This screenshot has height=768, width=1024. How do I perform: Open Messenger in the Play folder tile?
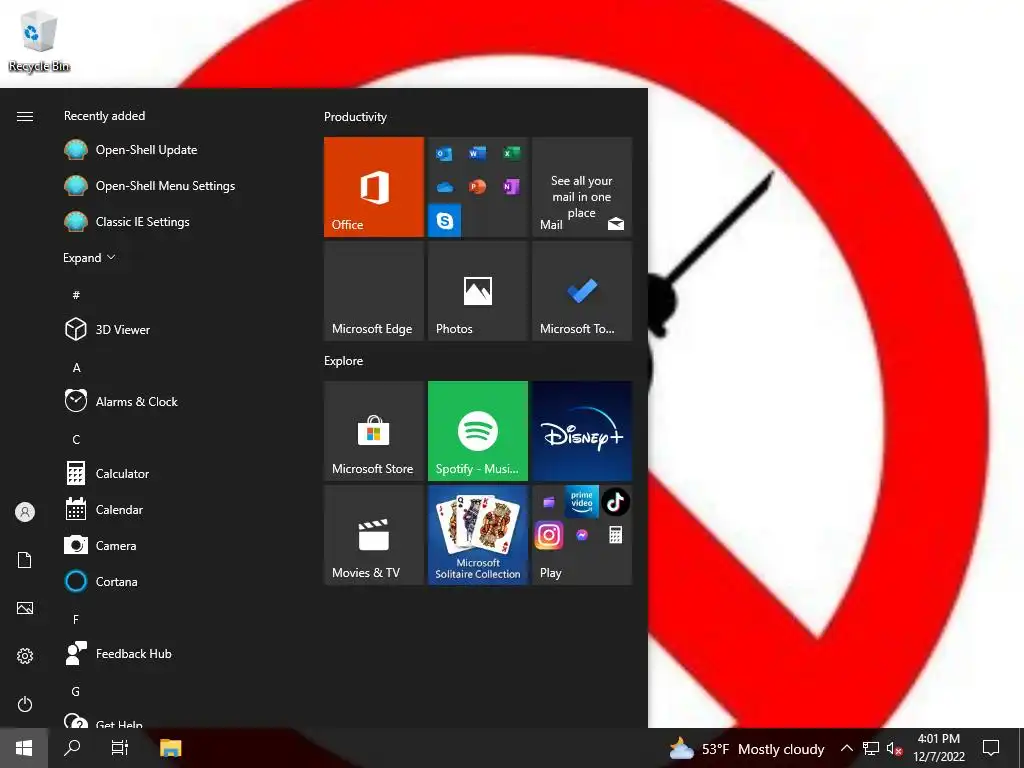point(582,536)
